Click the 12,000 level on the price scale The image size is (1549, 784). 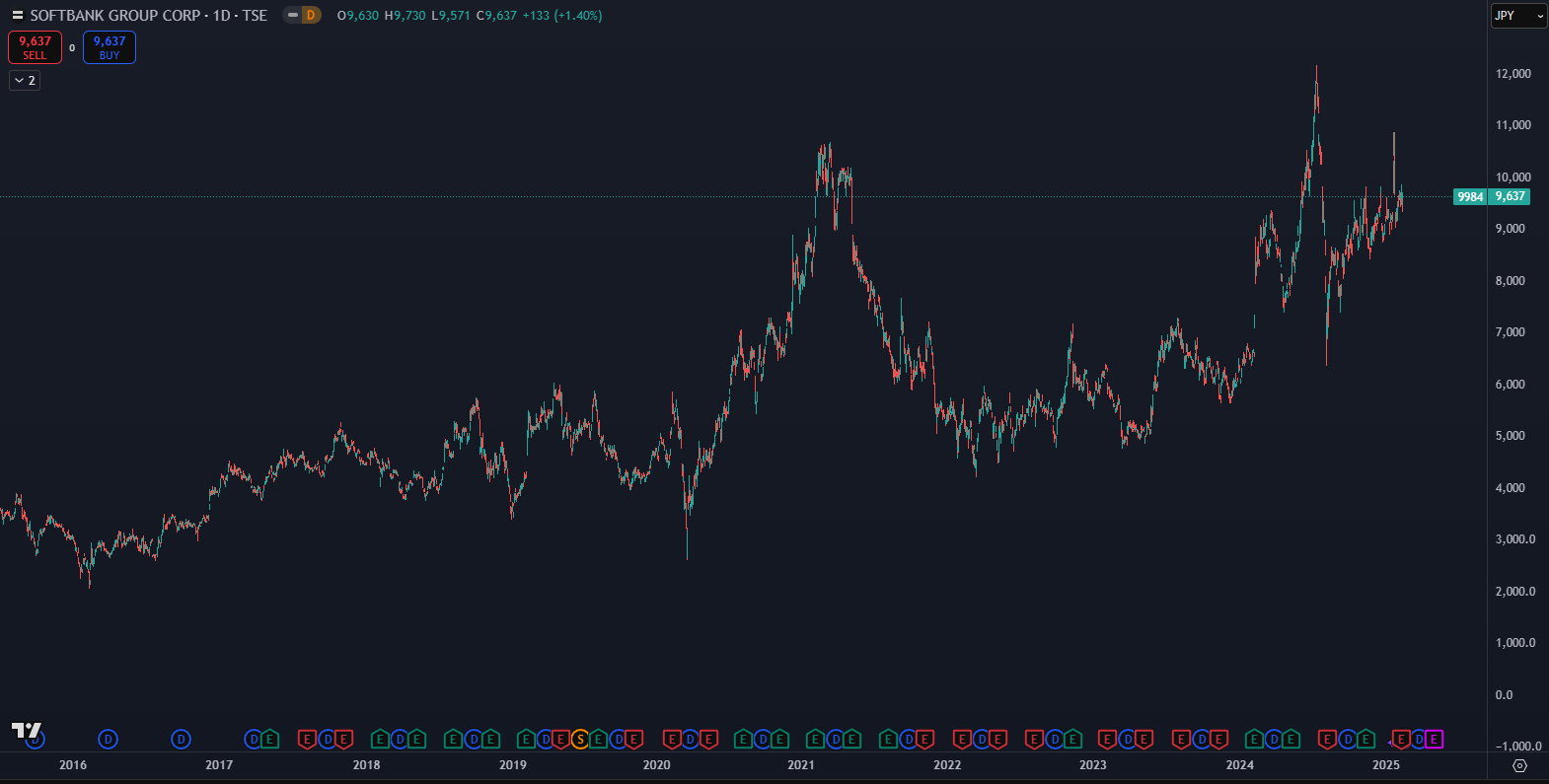pyautogui.click(x=1512, y=74)
